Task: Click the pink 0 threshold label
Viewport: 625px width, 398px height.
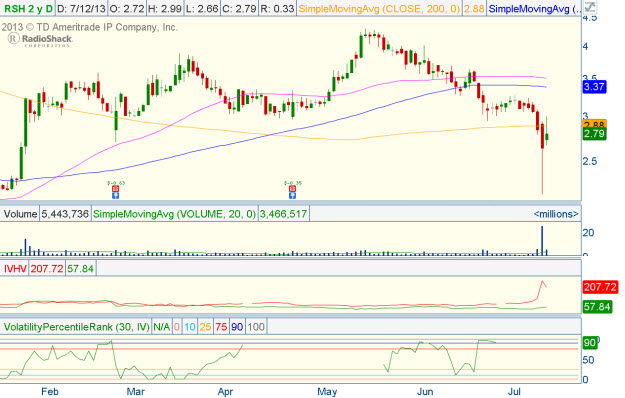Action: coord(177,327)
